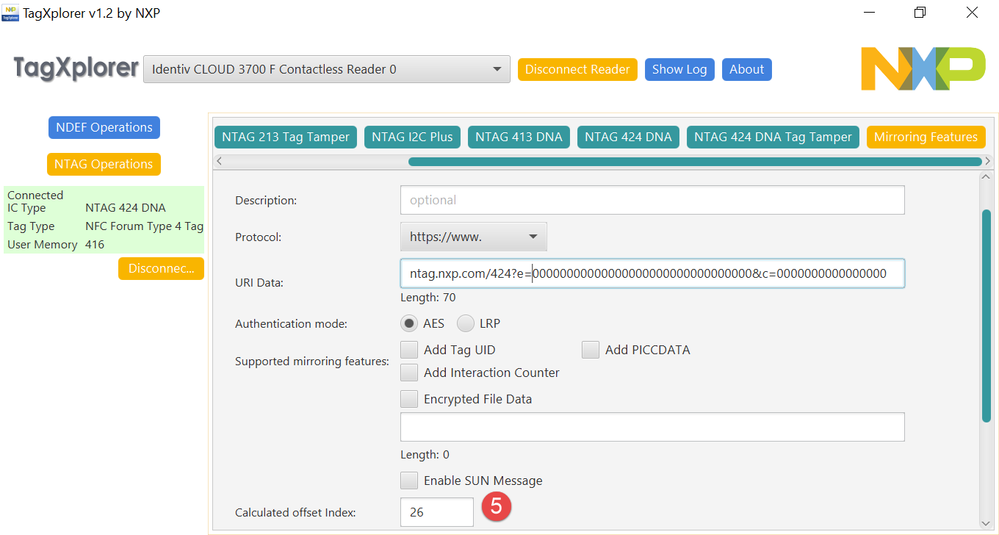Viewport: 999px width, 535px height.
Task: Open NTAG 424 DNA tab
Action: 628,137
